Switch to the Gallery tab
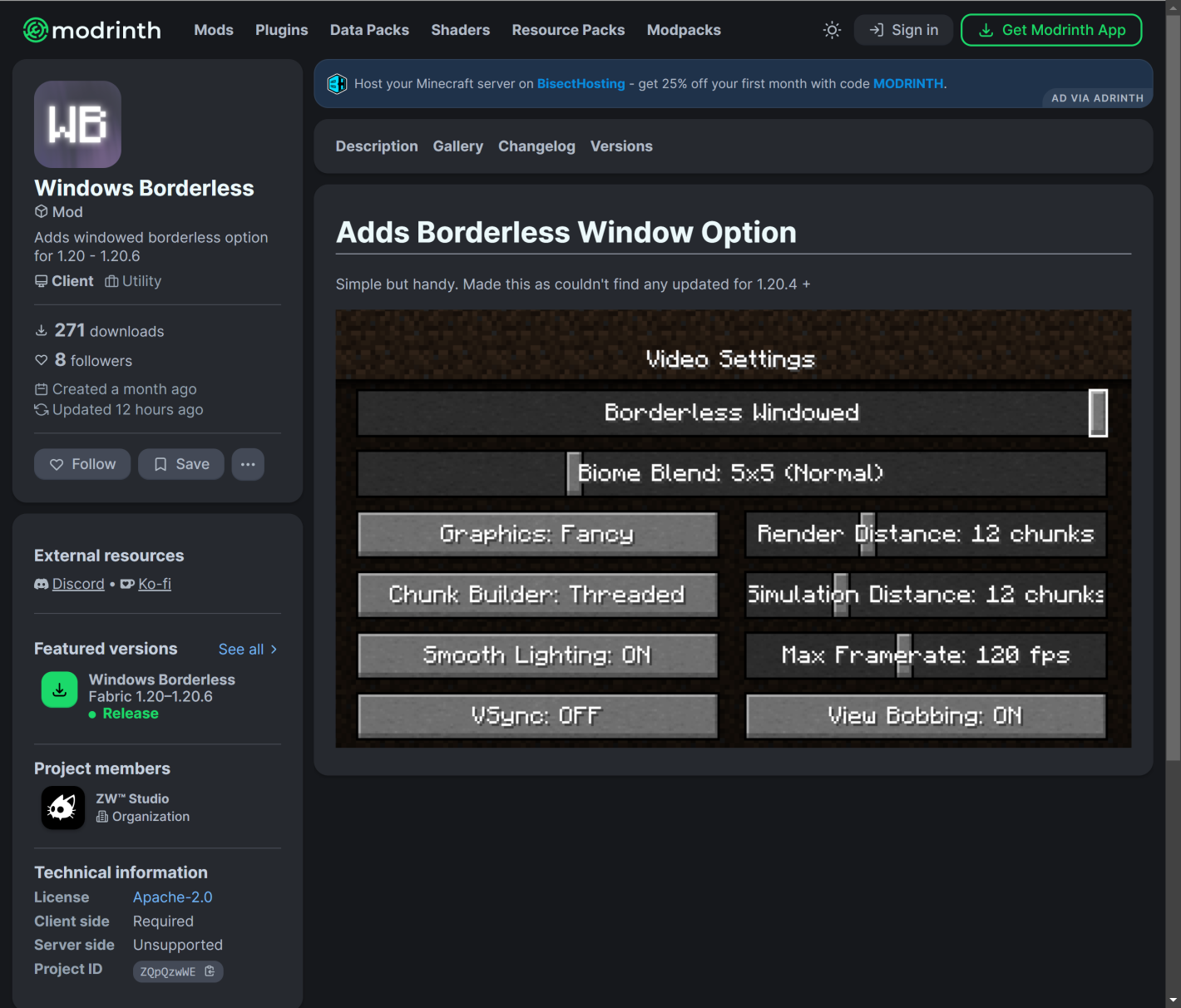This screenshot has width=1181, height=1008. click(x=457, y=146)
